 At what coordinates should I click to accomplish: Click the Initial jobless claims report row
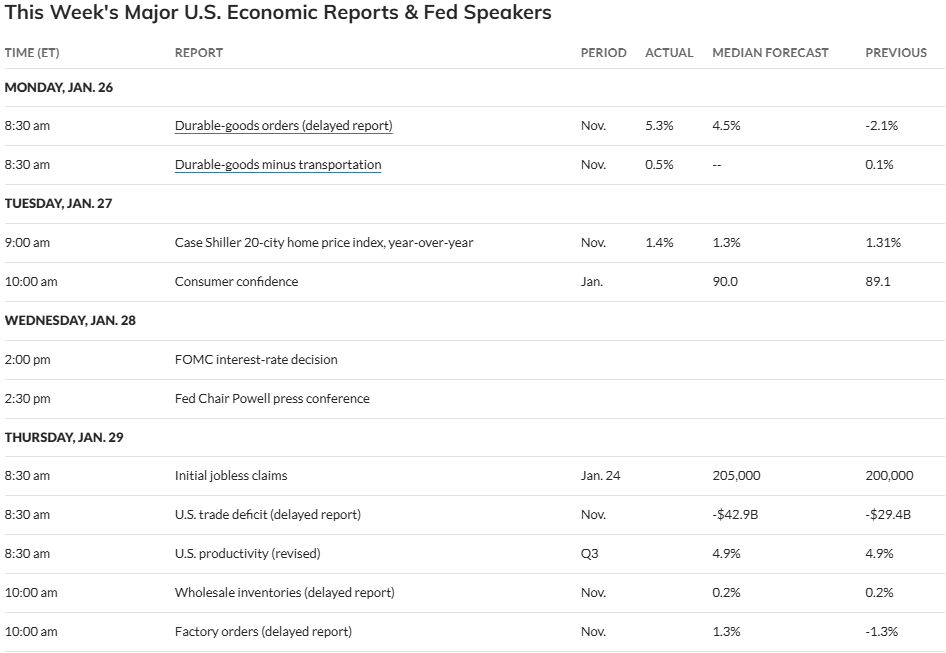click(231, 476)
